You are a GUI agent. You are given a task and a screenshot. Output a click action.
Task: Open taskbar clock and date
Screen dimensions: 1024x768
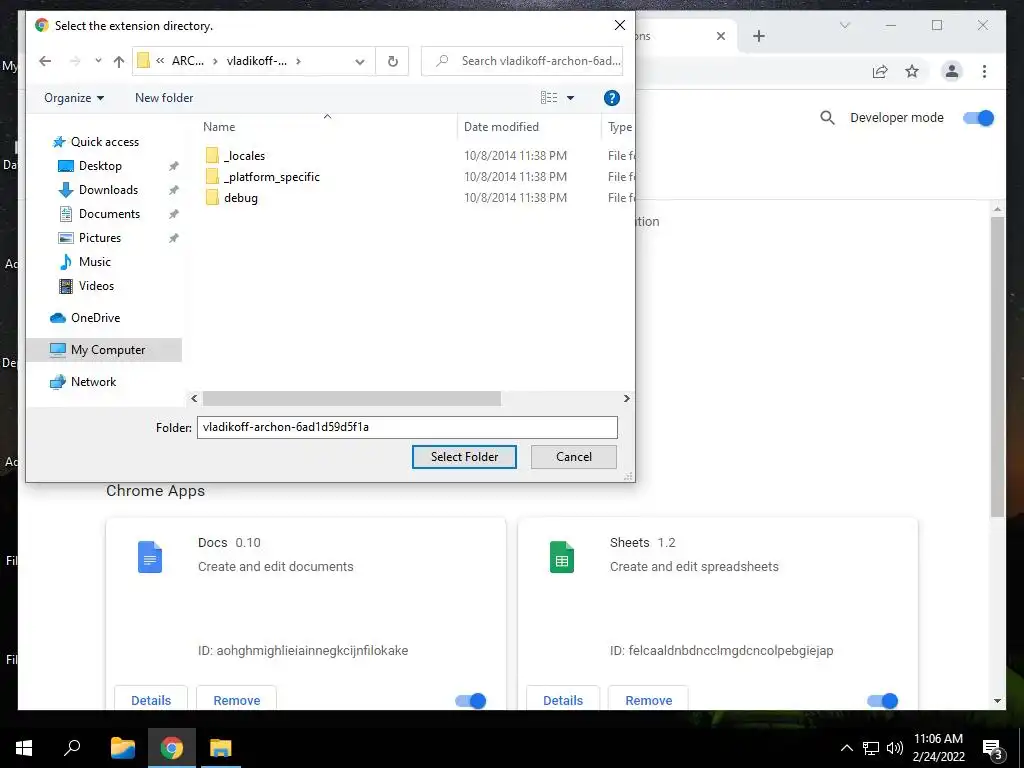pos(938,748)
